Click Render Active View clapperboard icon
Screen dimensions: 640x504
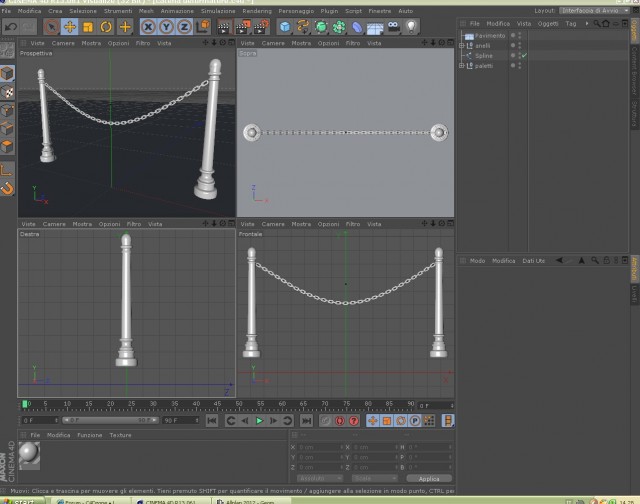(224, 27)
